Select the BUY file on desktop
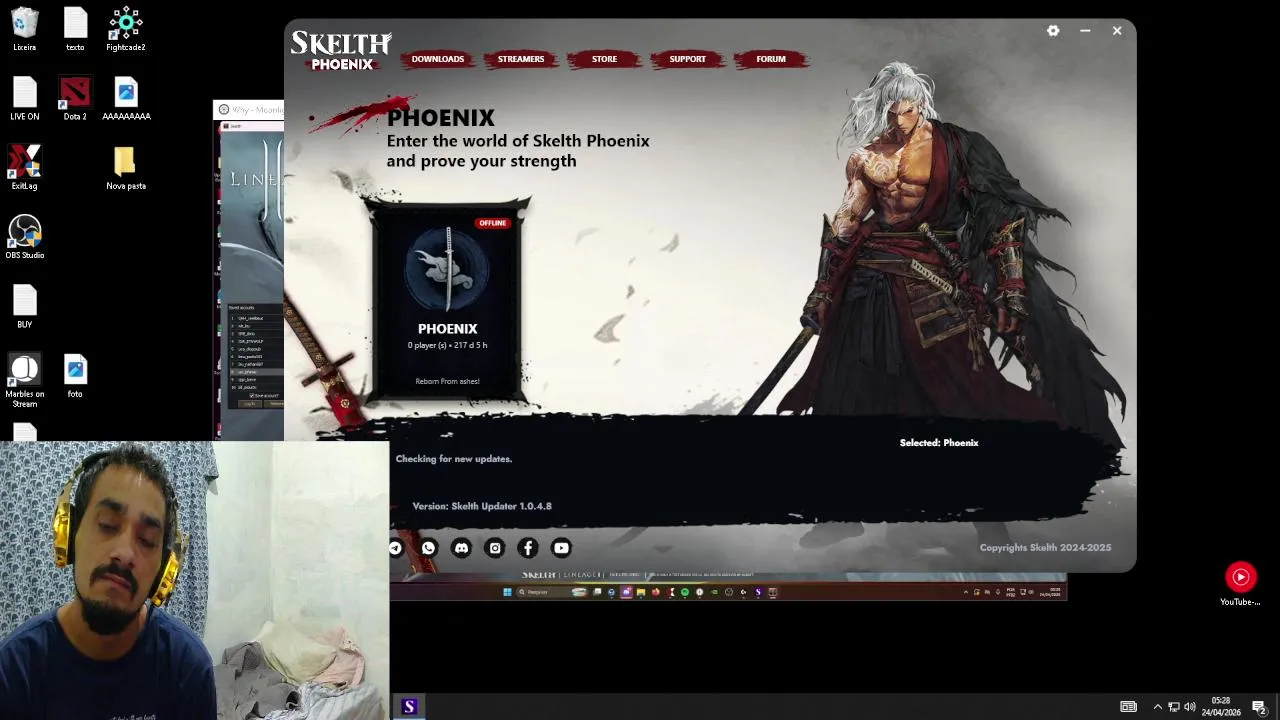 [x=25, y=307]
